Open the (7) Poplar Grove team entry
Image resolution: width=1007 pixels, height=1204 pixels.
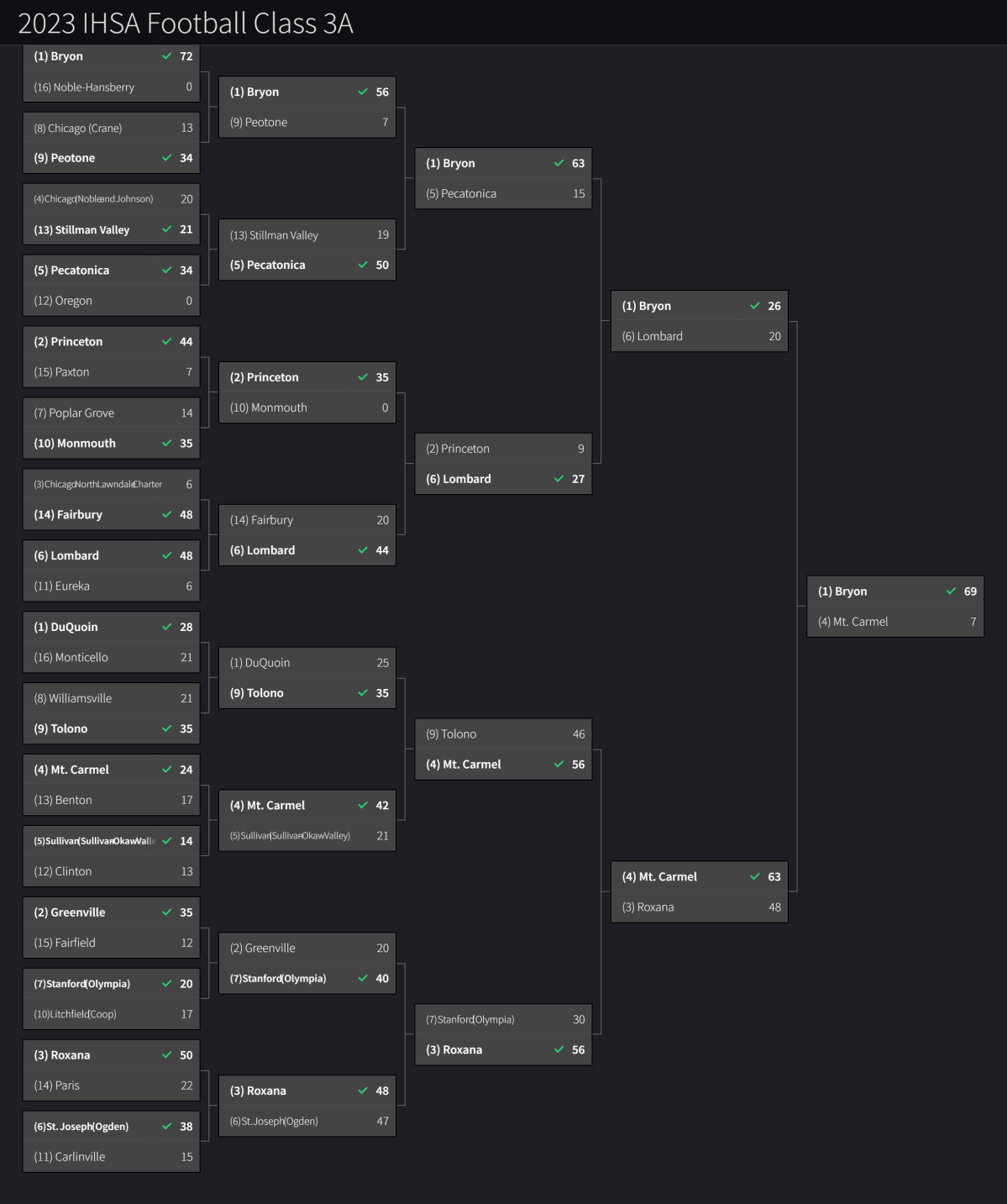[74, 413]
